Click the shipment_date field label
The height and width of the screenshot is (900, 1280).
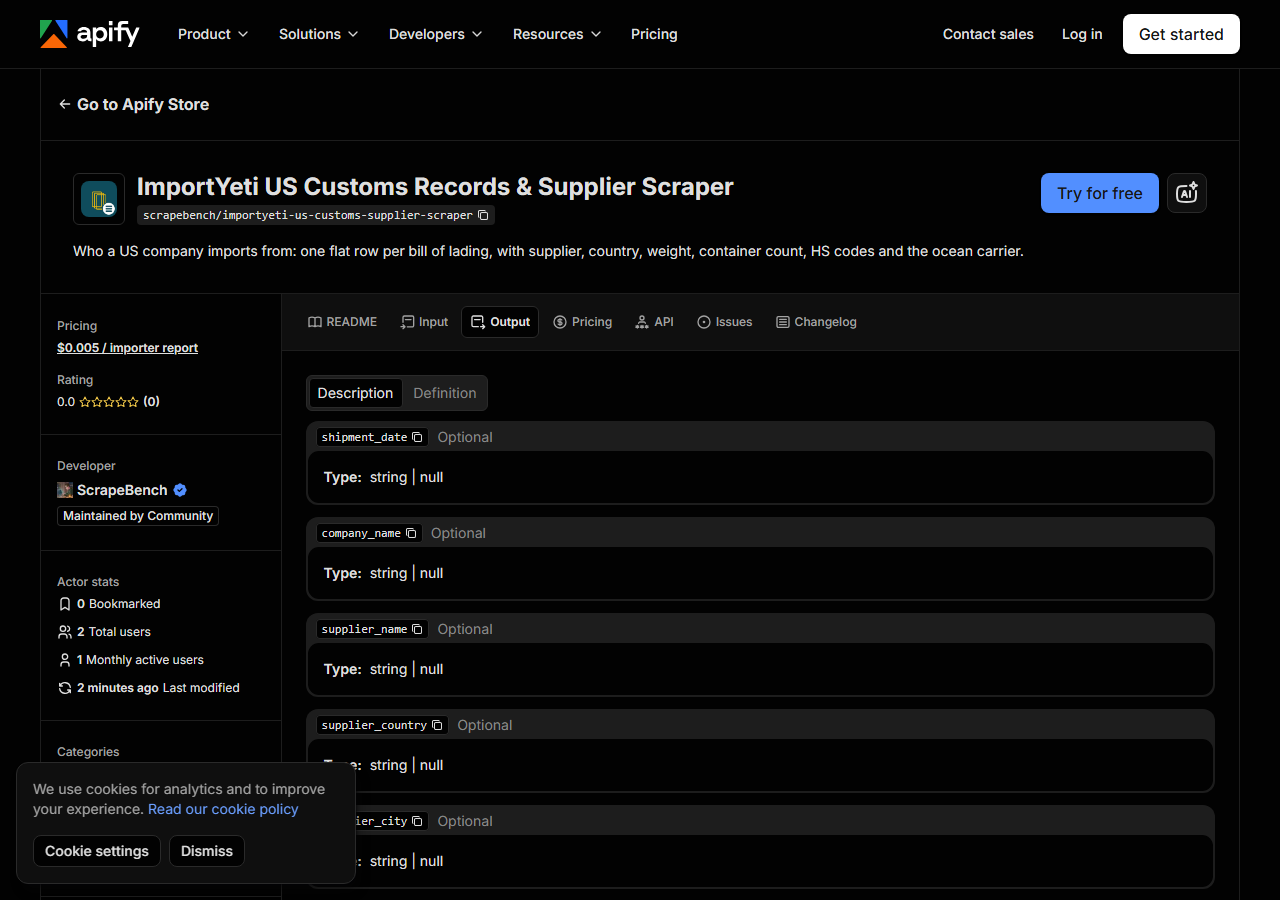[x=364, y=437]
